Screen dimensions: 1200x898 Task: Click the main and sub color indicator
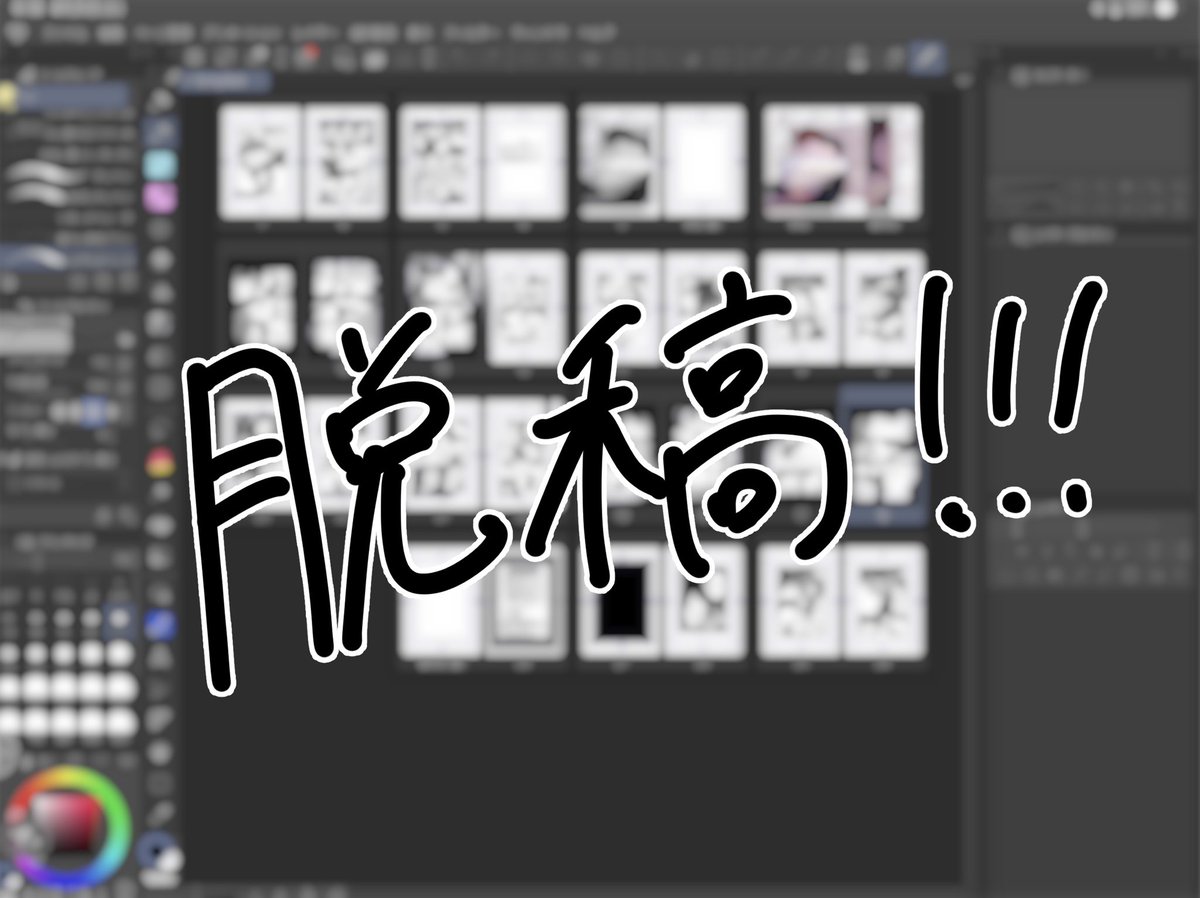coord(158,852)
